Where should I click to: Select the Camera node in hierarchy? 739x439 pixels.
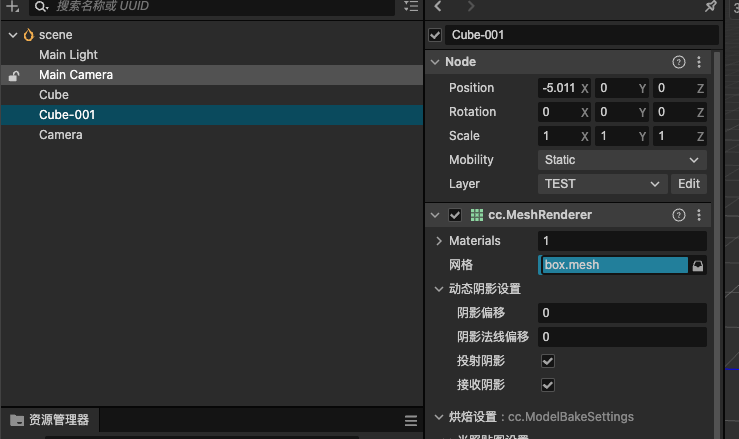60,135
